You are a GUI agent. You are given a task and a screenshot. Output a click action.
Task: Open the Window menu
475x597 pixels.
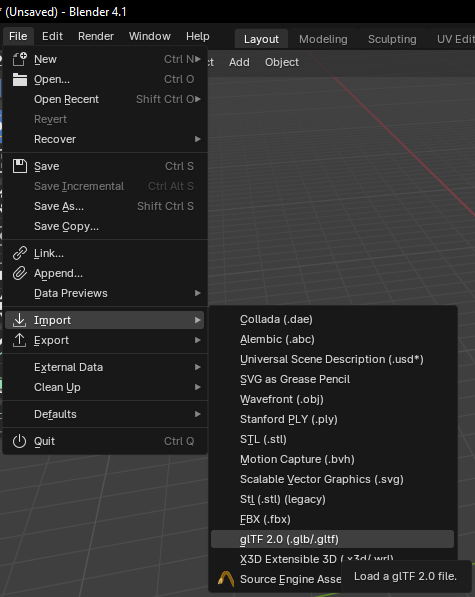[x=150, y=36]
